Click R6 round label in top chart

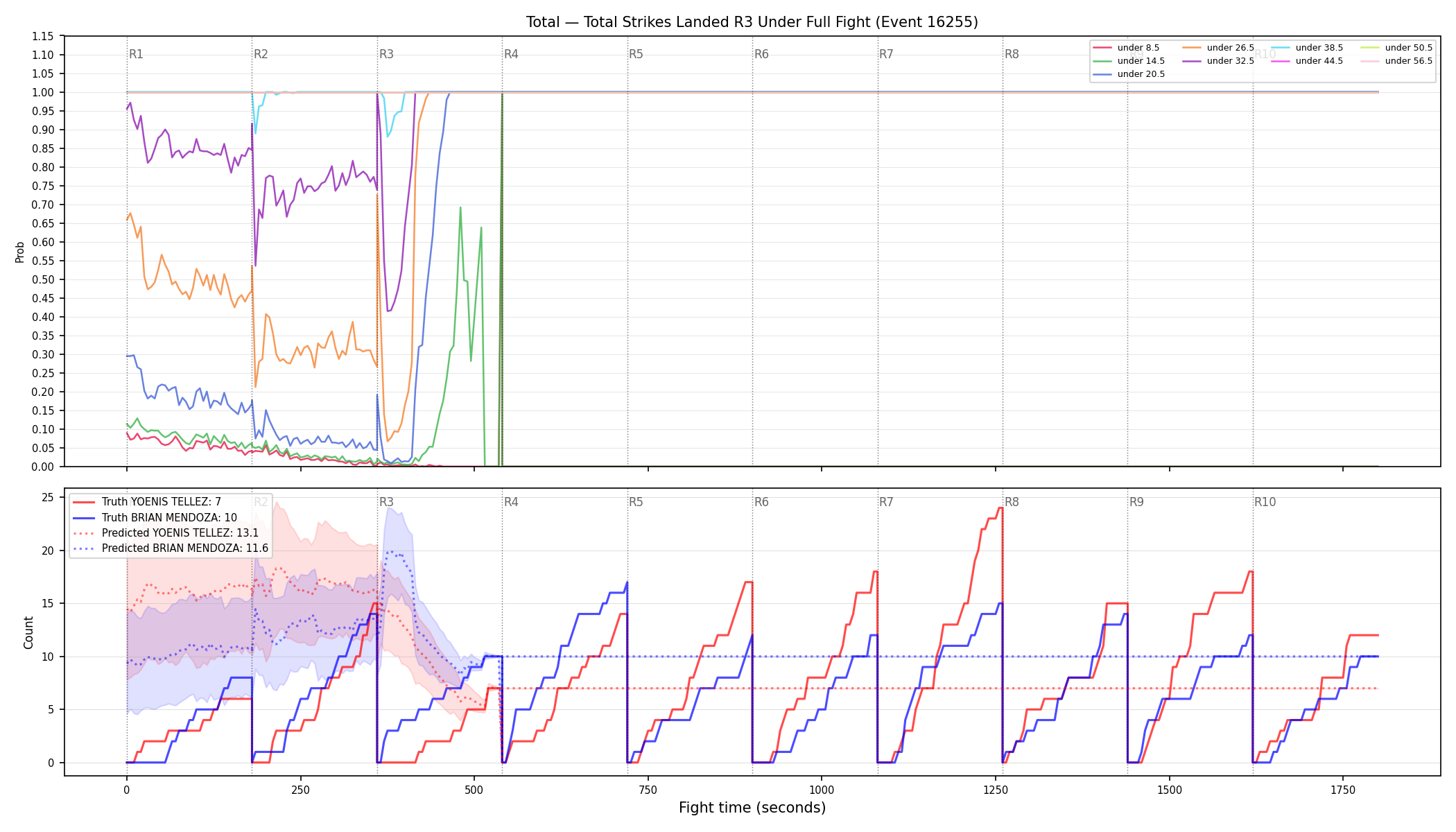pyautogui.click(x=761, y=54)
